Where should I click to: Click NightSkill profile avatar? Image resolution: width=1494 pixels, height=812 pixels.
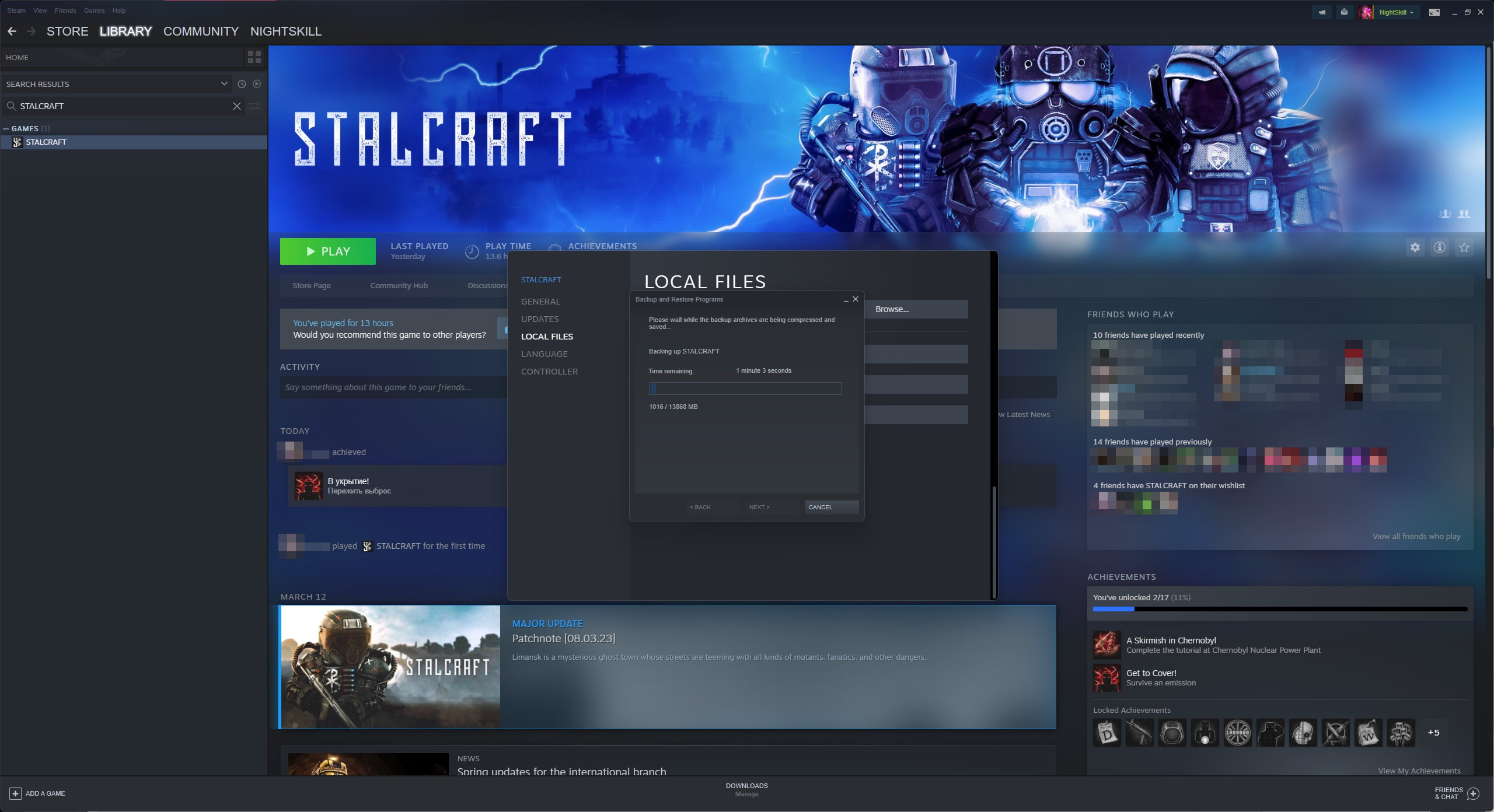1366,12
